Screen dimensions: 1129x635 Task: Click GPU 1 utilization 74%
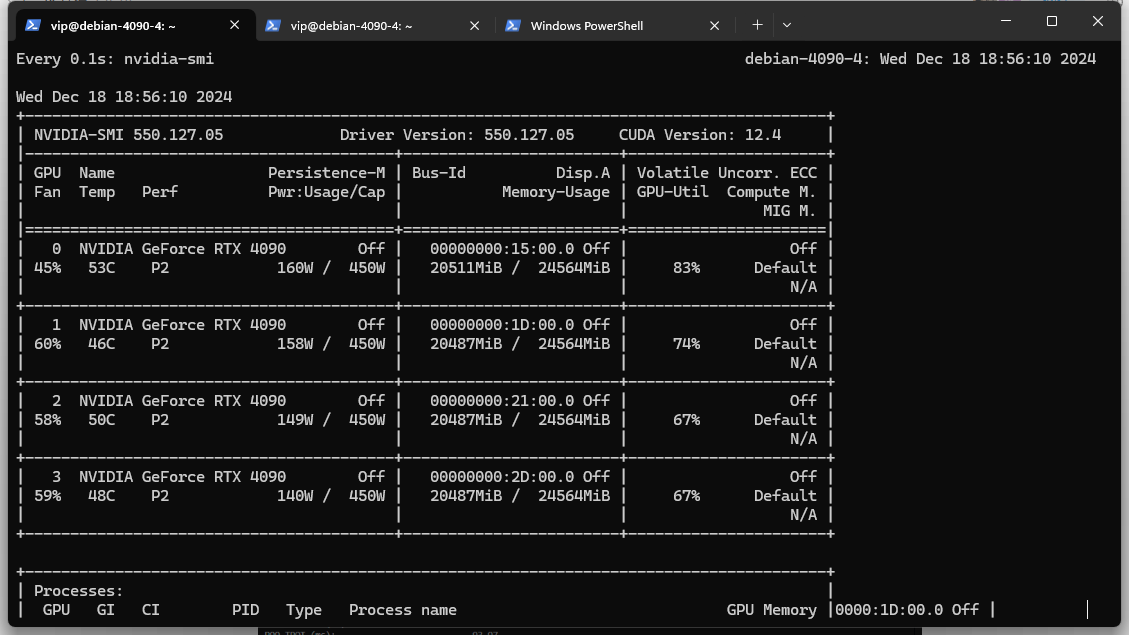pyautogui.click(x=686, y=344)
